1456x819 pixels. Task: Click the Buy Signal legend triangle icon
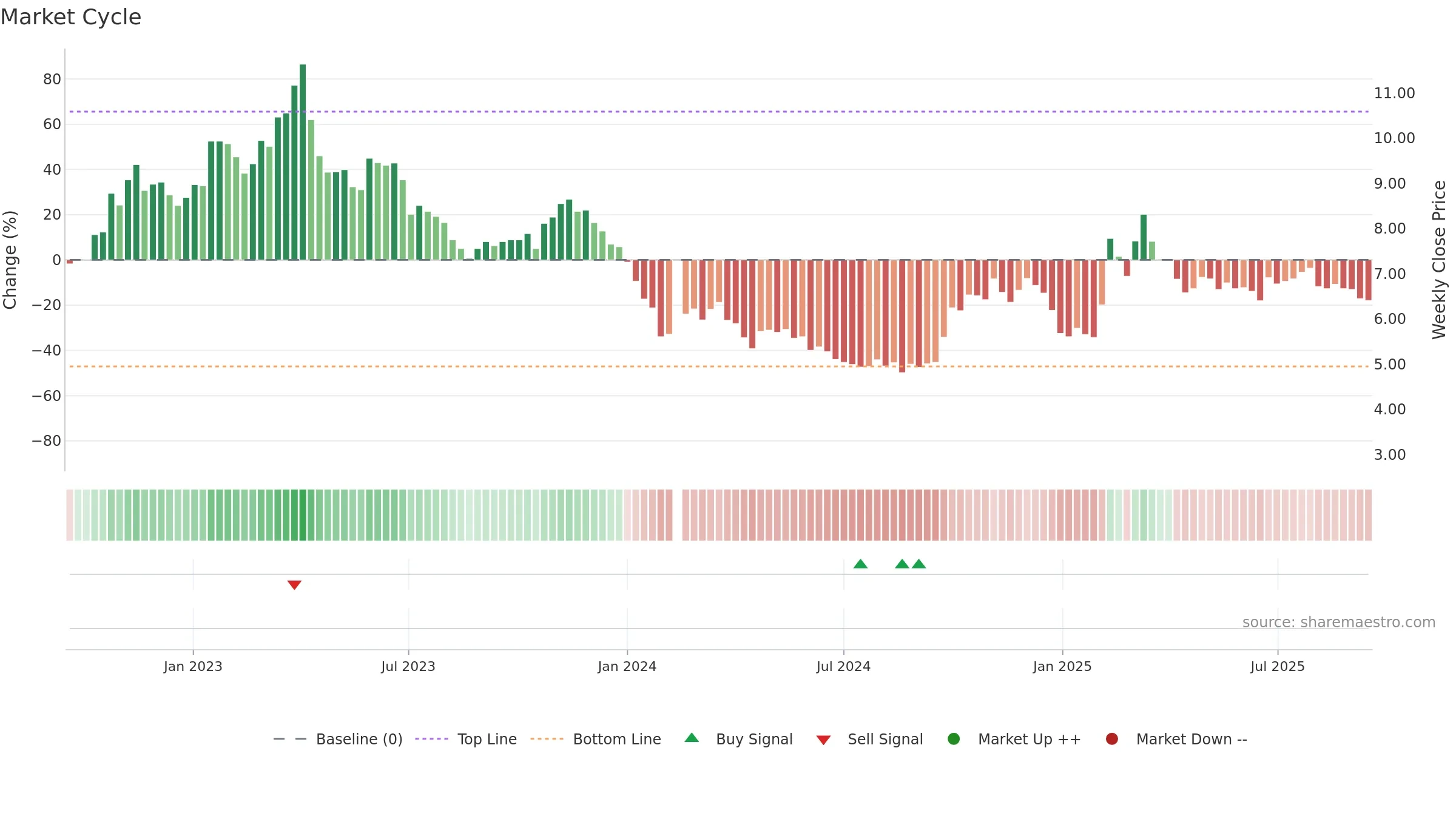coord(692,738)
